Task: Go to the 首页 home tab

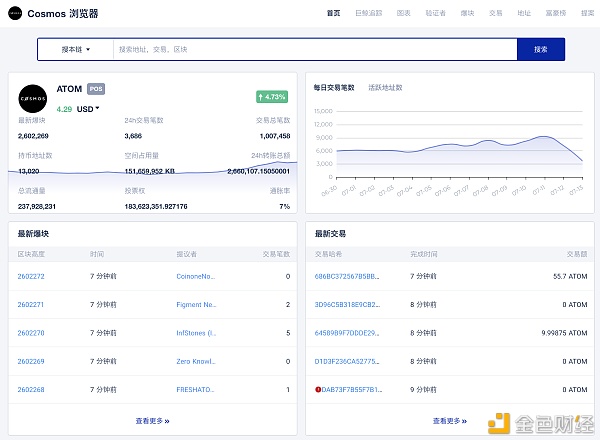Action: tap(333, 13)
